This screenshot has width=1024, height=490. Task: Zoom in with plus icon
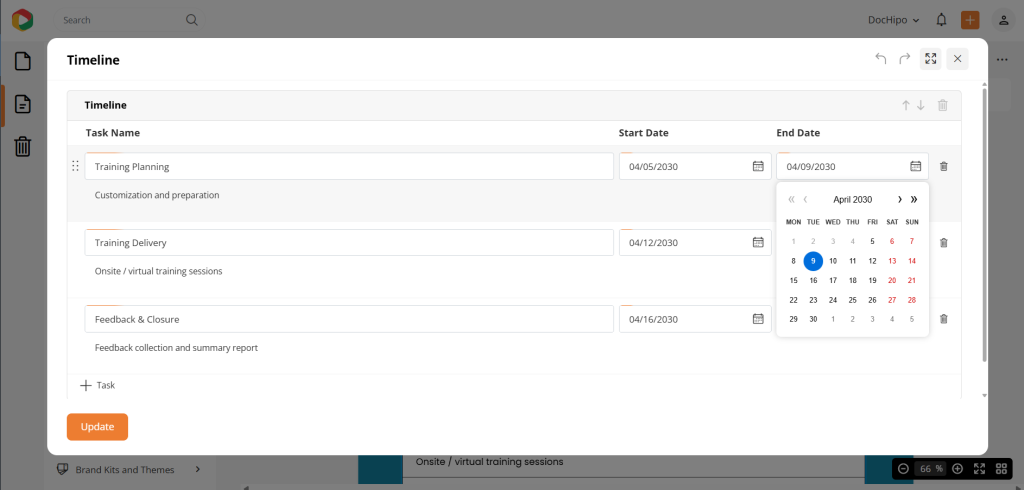(957, 468)
